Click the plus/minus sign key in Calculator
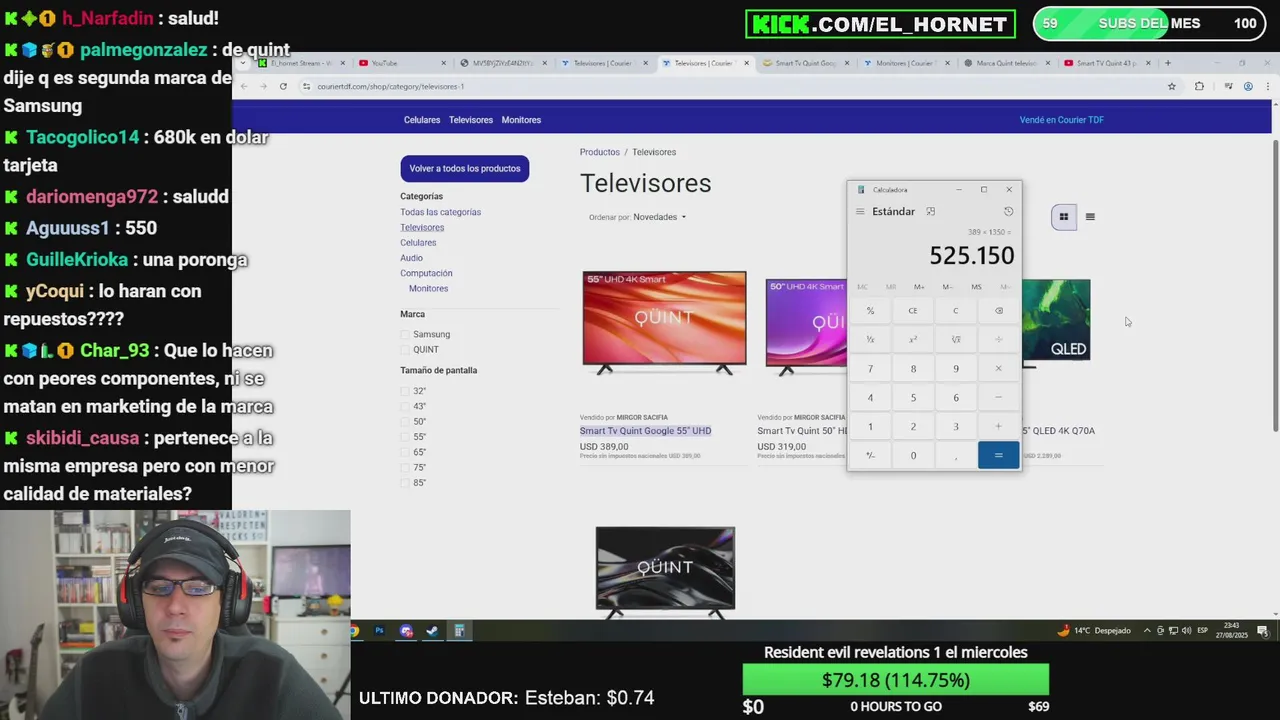 870,456
